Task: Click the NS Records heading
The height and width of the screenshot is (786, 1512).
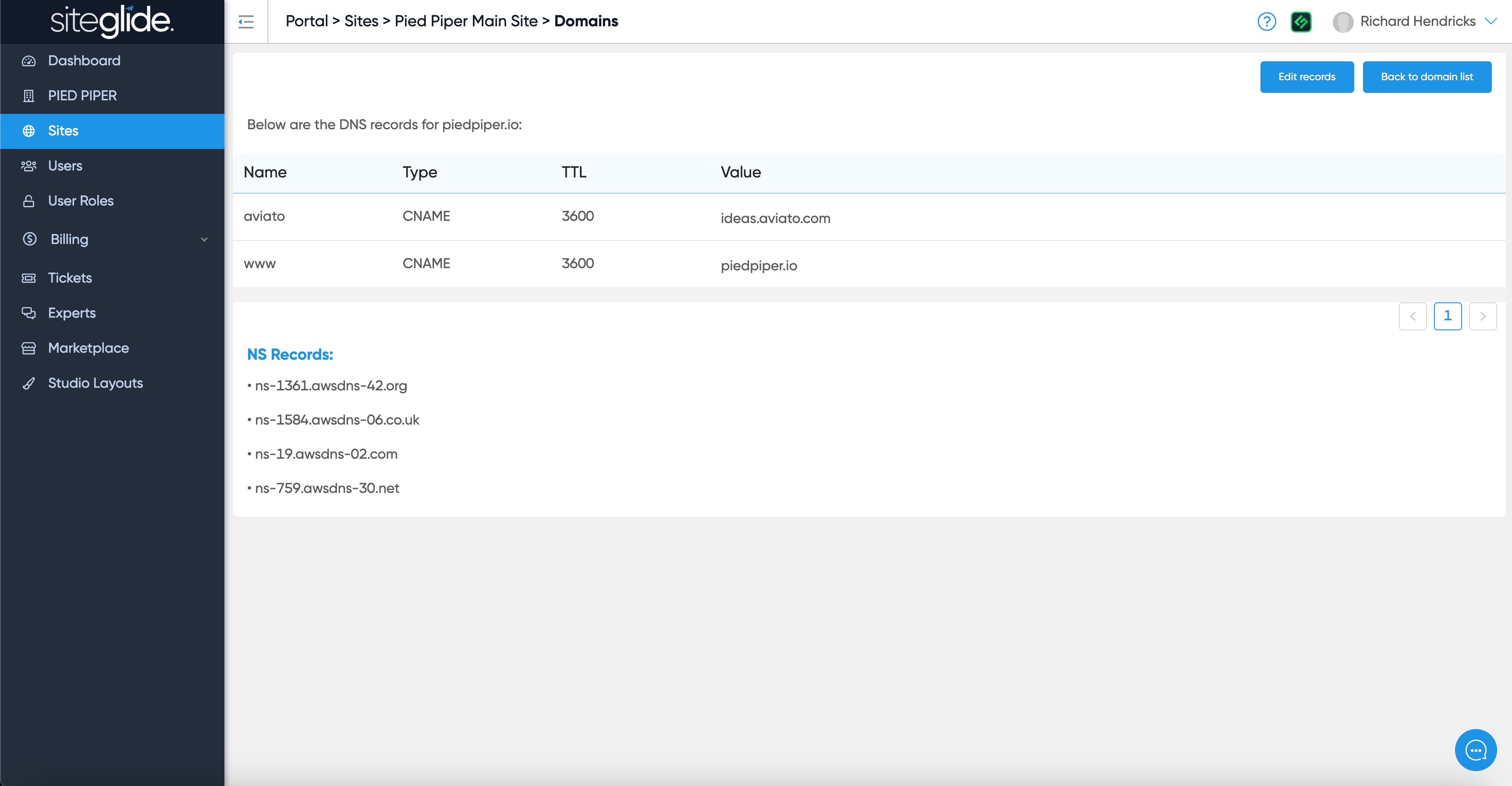Action: [x=290, y=354]
